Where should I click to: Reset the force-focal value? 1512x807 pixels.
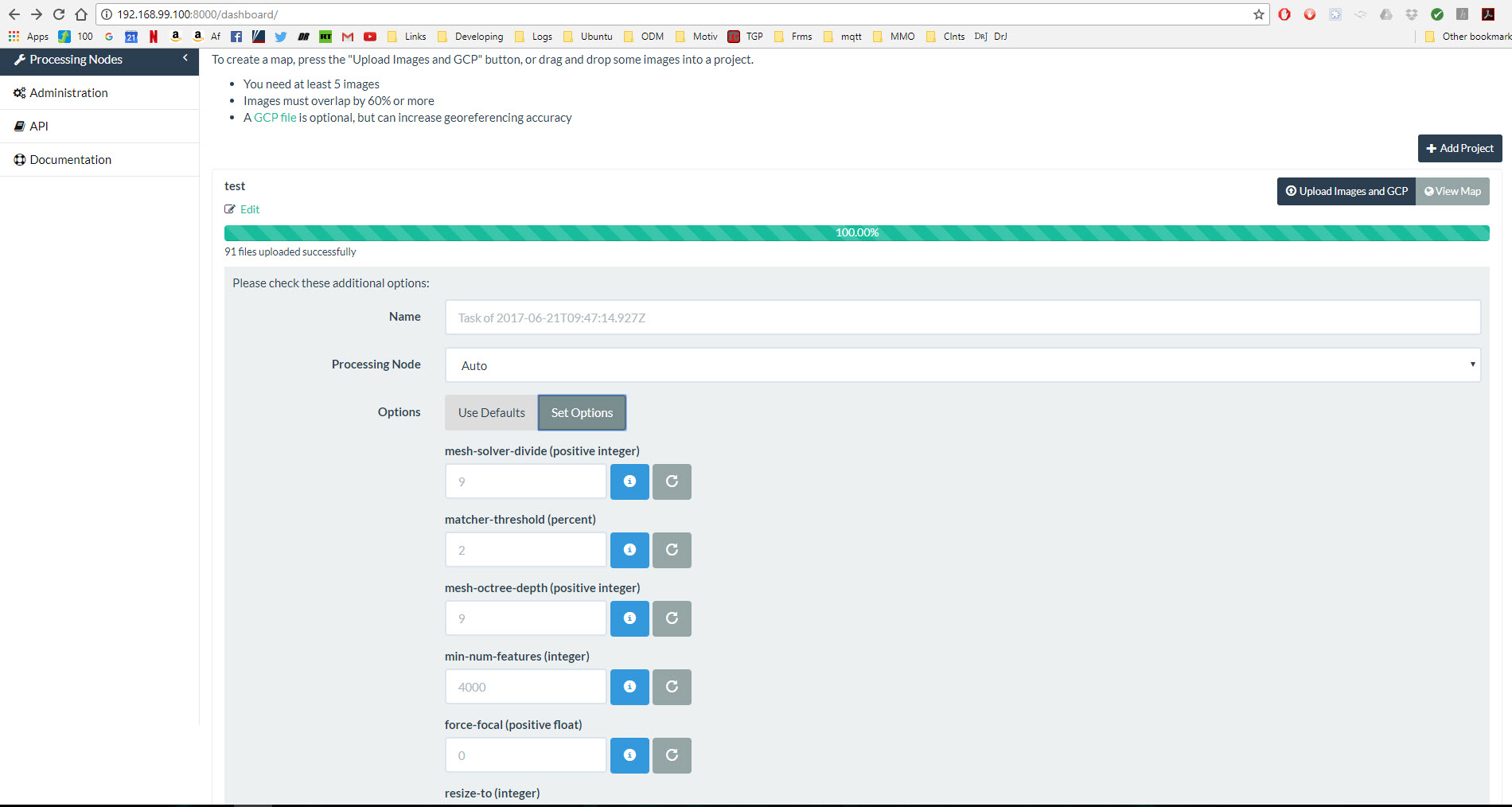[x=672, y=755]
